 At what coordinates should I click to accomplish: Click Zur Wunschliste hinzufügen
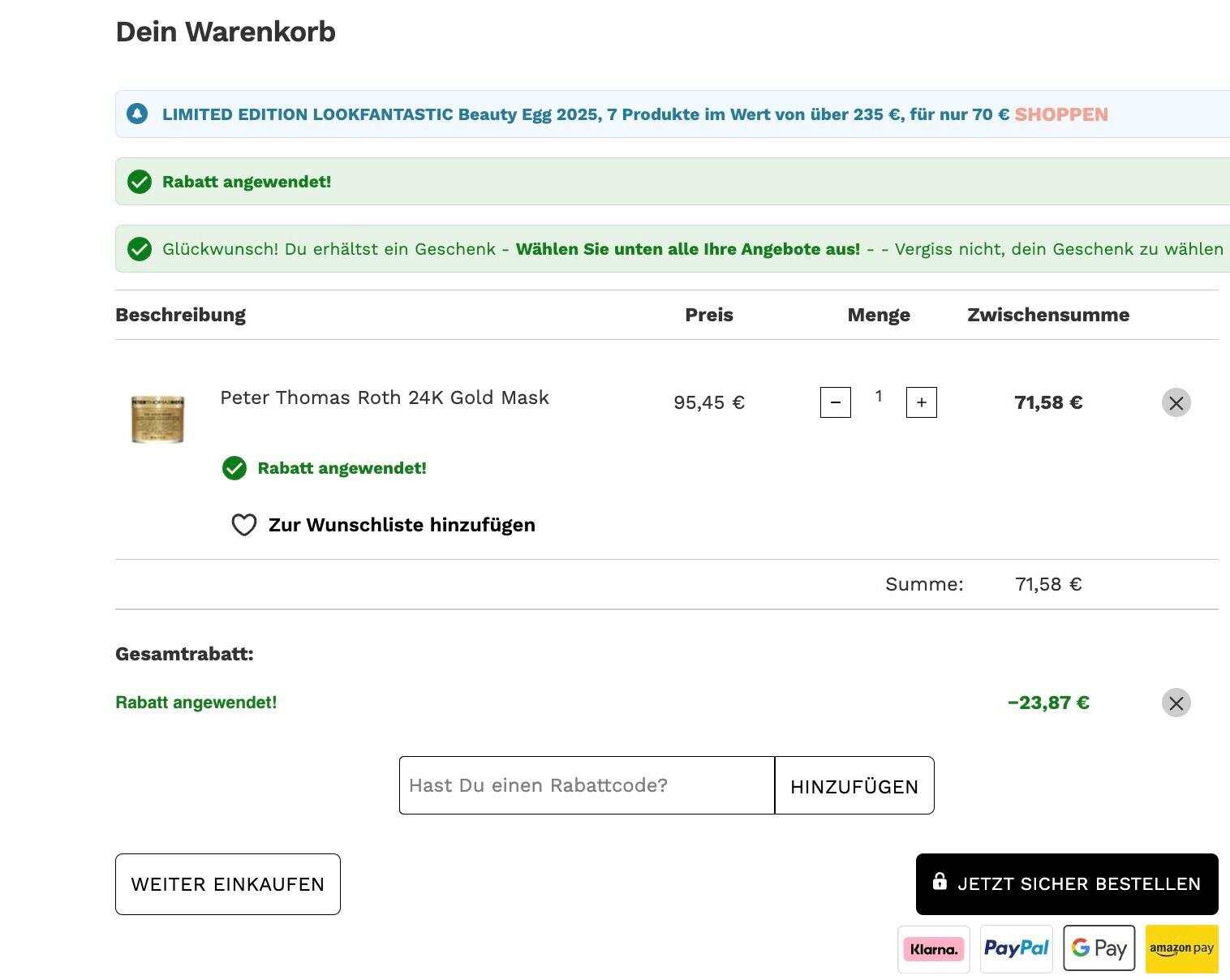pos(402,525)
